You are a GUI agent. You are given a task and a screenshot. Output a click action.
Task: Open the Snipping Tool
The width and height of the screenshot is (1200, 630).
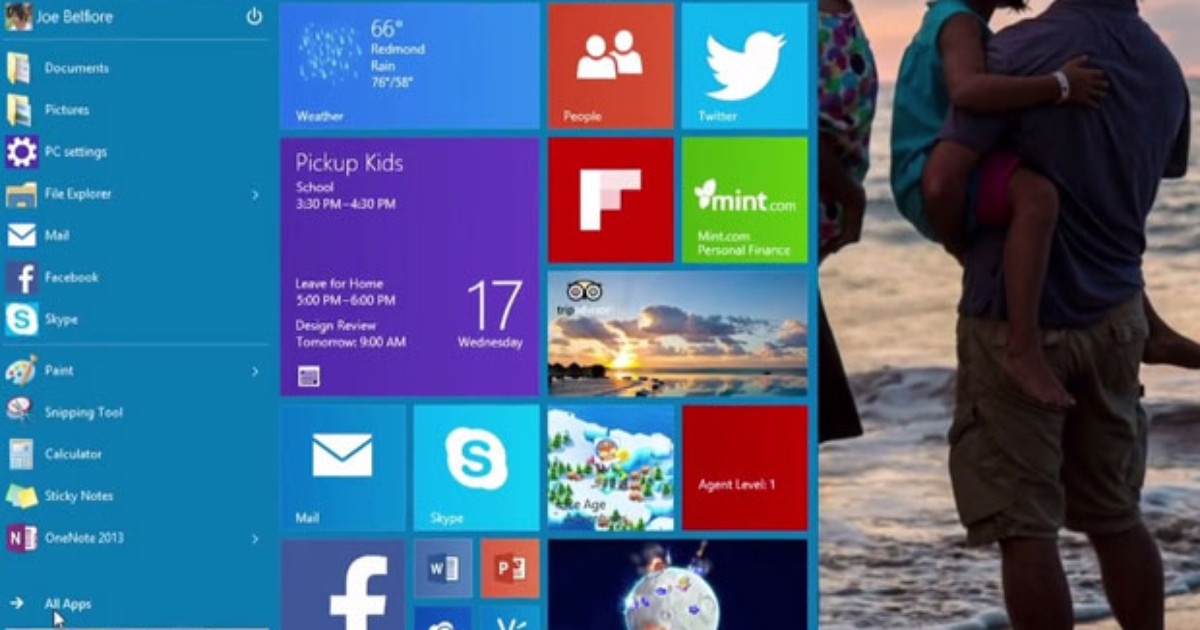click(x=85, y=412)
